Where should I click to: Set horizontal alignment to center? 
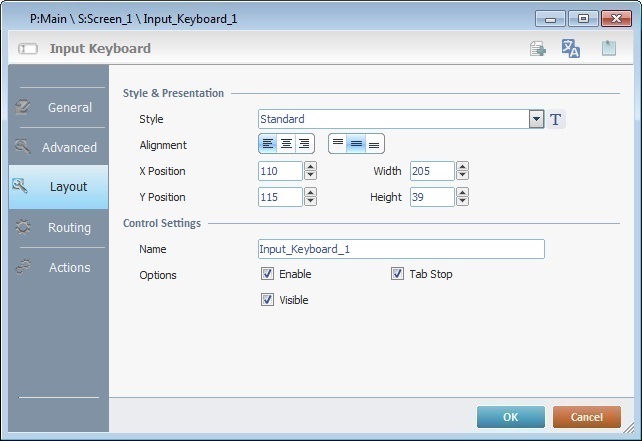click(x=286, y=144)
